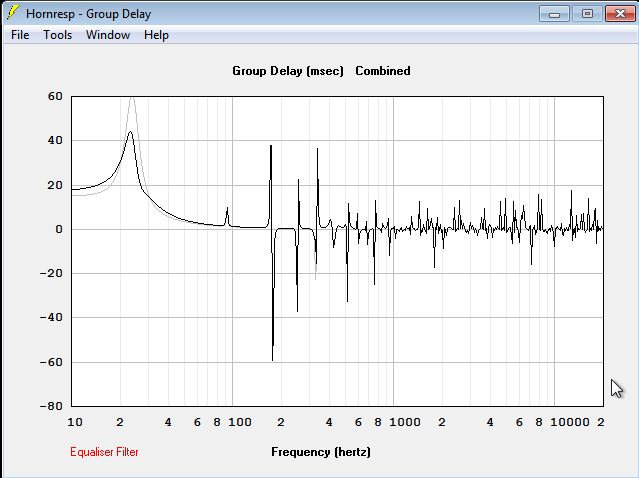
Task: Click the 1000 frequency axis tick label
Action: coord(405,422)
